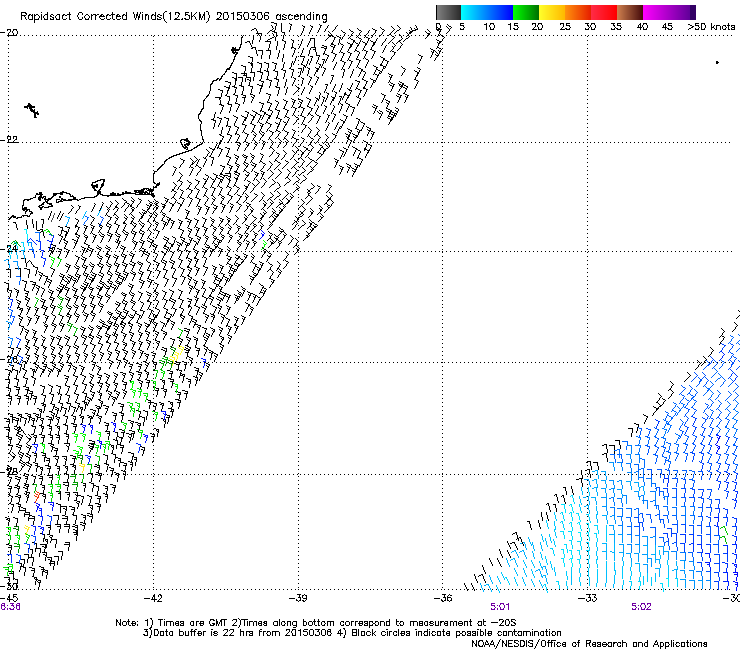Click the '35' label under color bar

616,27
